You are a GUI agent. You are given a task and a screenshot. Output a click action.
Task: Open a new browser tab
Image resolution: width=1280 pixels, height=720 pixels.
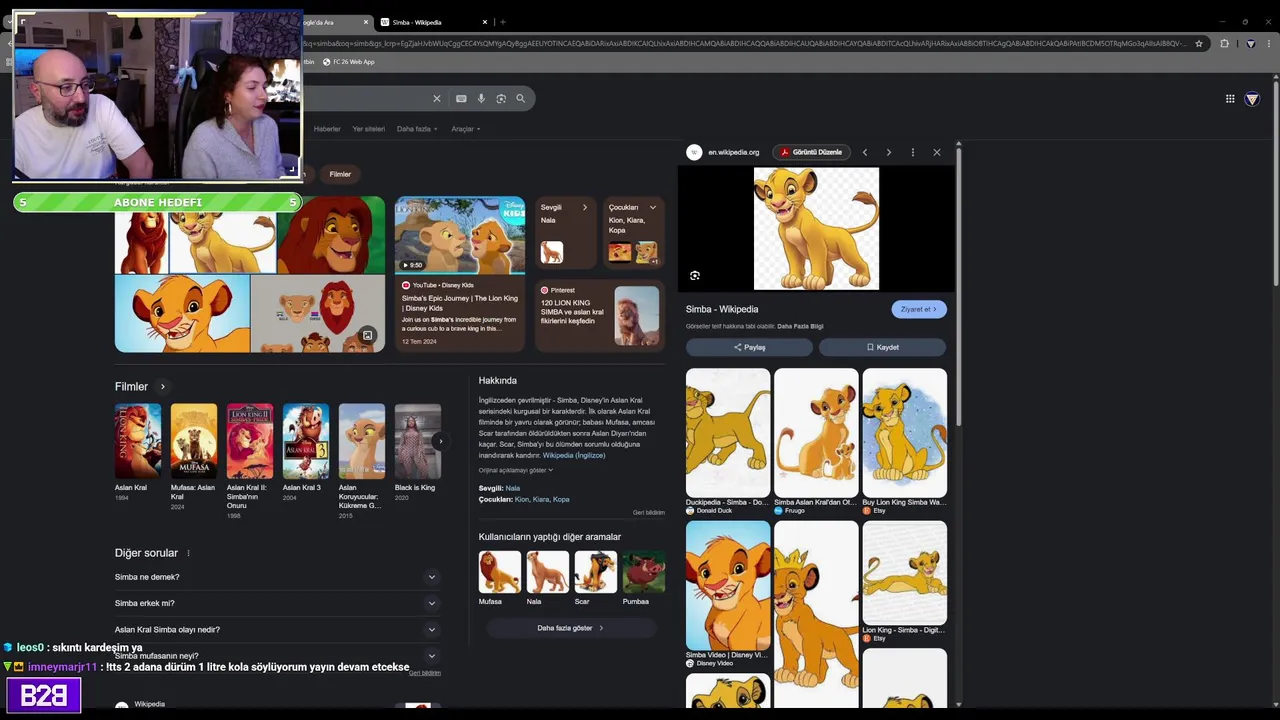pos(503,22)
